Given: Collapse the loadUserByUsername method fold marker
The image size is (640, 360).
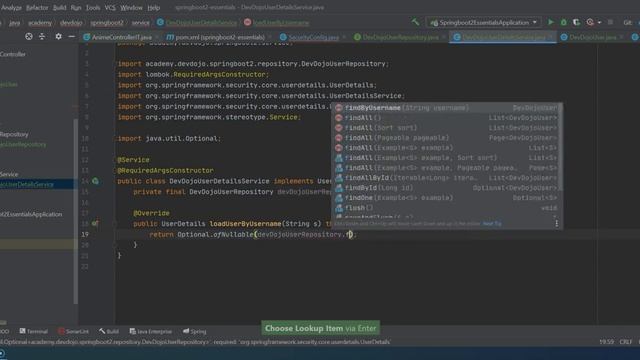Looking at the screenshot, I should click(116, 224).
